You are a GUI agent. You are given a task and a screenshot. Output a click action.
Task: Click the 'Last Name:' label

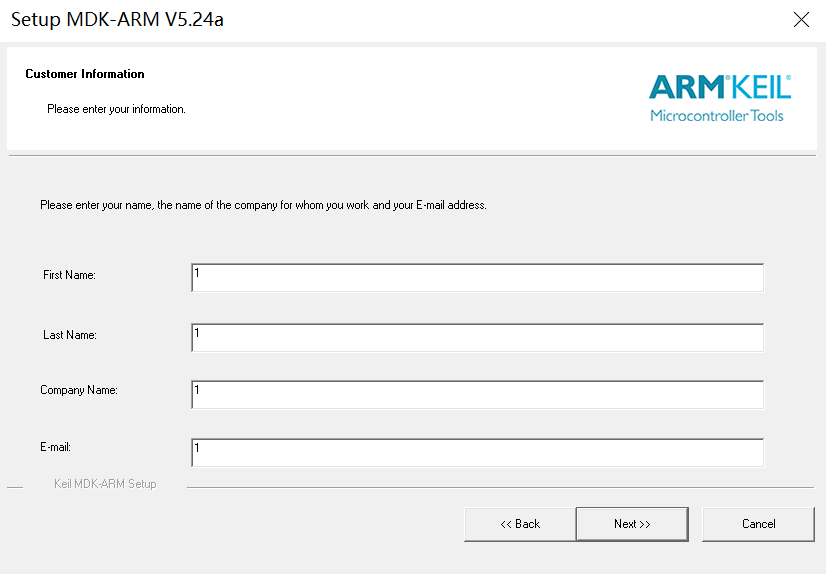[70, 335]
